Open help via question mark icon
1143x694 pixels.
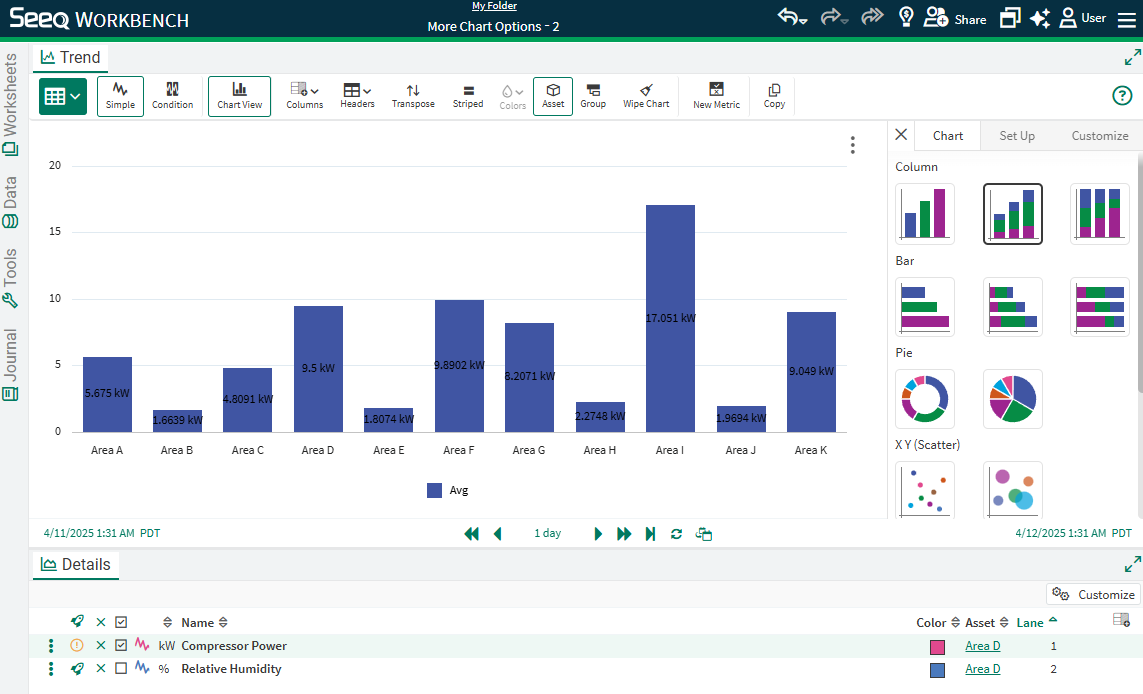[1122, 96]
